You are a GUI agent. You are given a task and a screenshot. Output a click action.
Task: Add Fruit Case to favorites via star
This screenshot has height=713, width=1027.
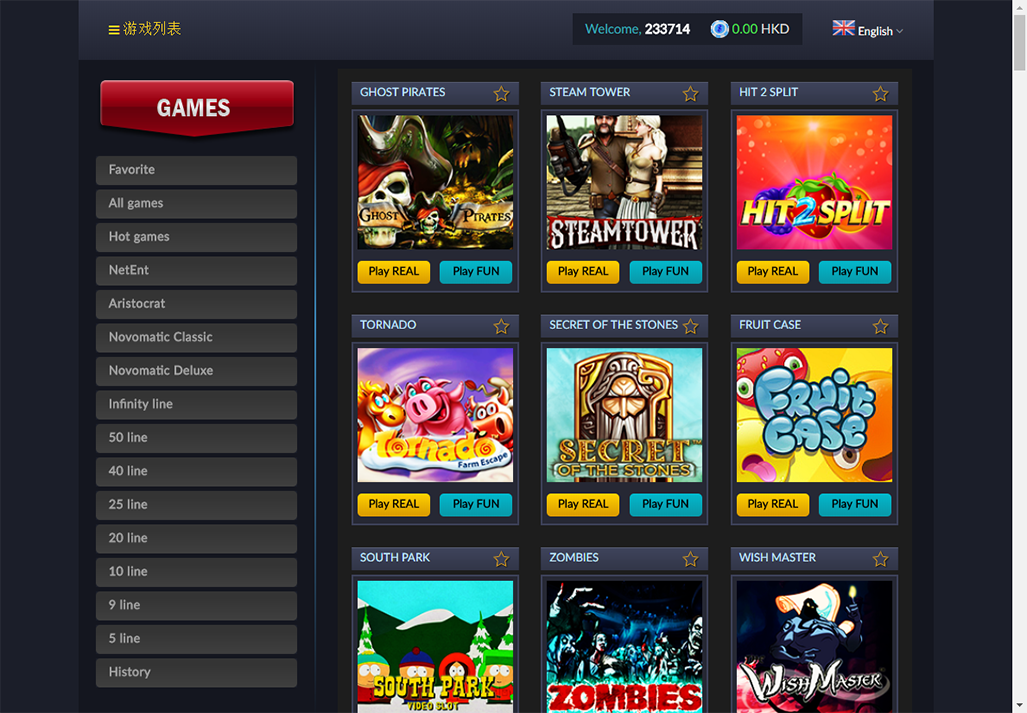(880, 326)
